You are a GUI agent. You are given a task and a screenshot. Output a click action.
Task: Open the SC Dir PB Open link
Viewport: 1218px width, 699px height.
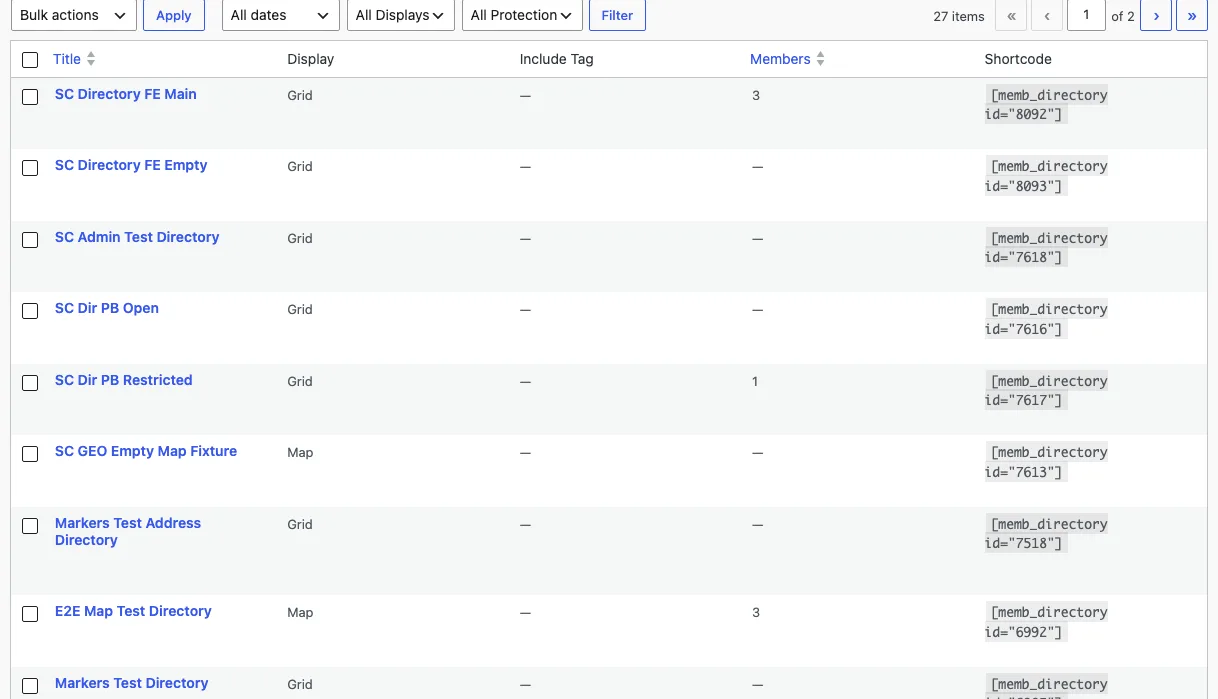tap(107, 308)
